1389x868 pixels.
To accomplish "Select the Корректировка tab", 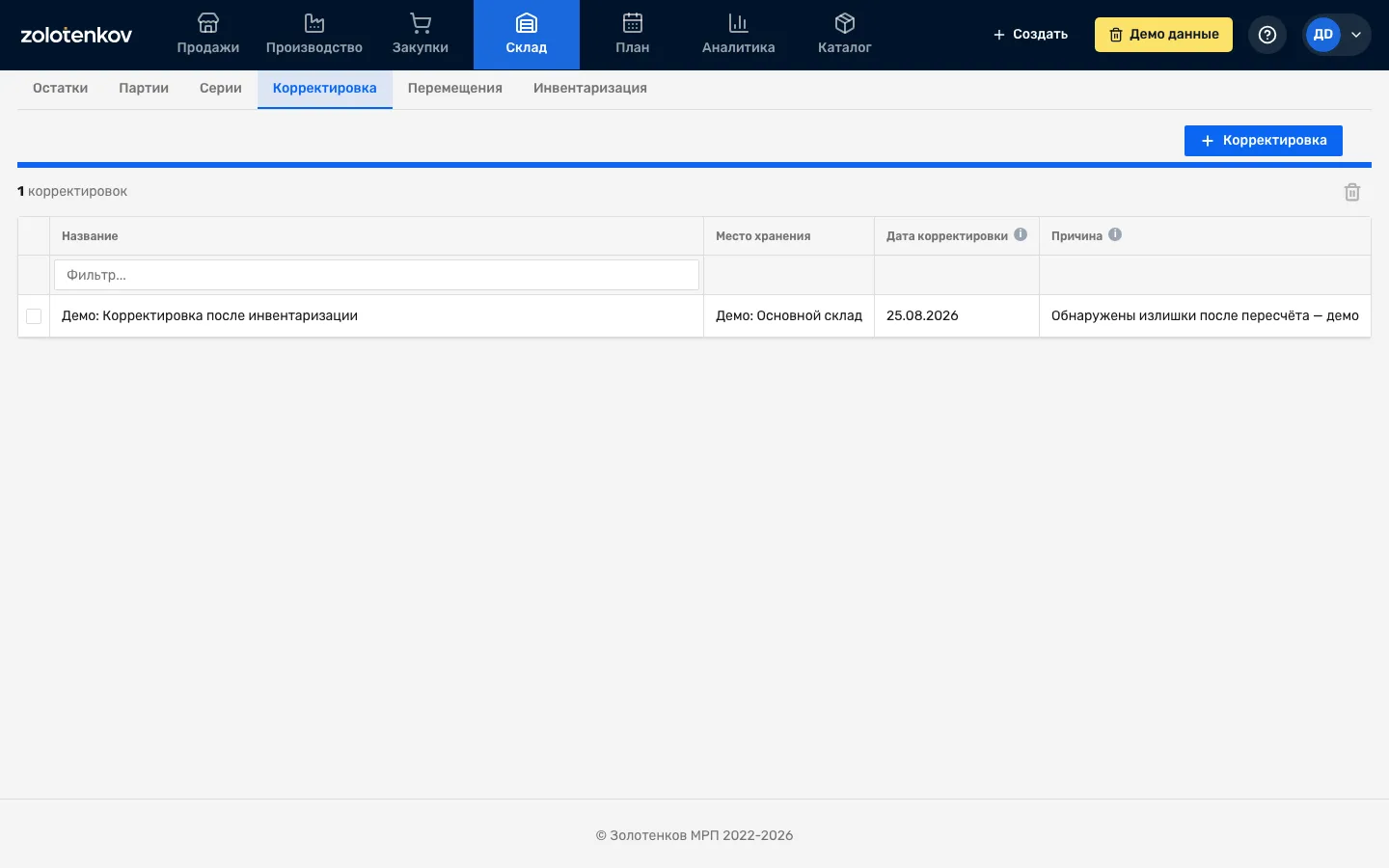I will coord(325,88).
